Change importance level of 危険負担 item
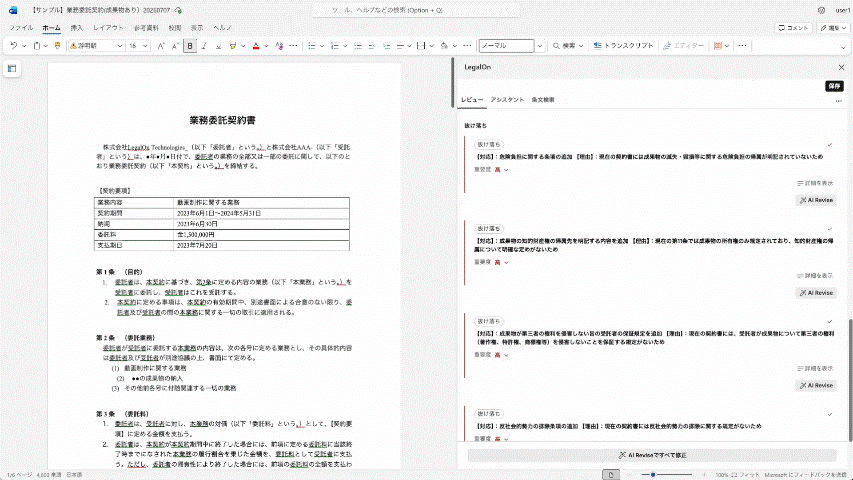Viewport: 853px width, 480px height. coord(501,170)
